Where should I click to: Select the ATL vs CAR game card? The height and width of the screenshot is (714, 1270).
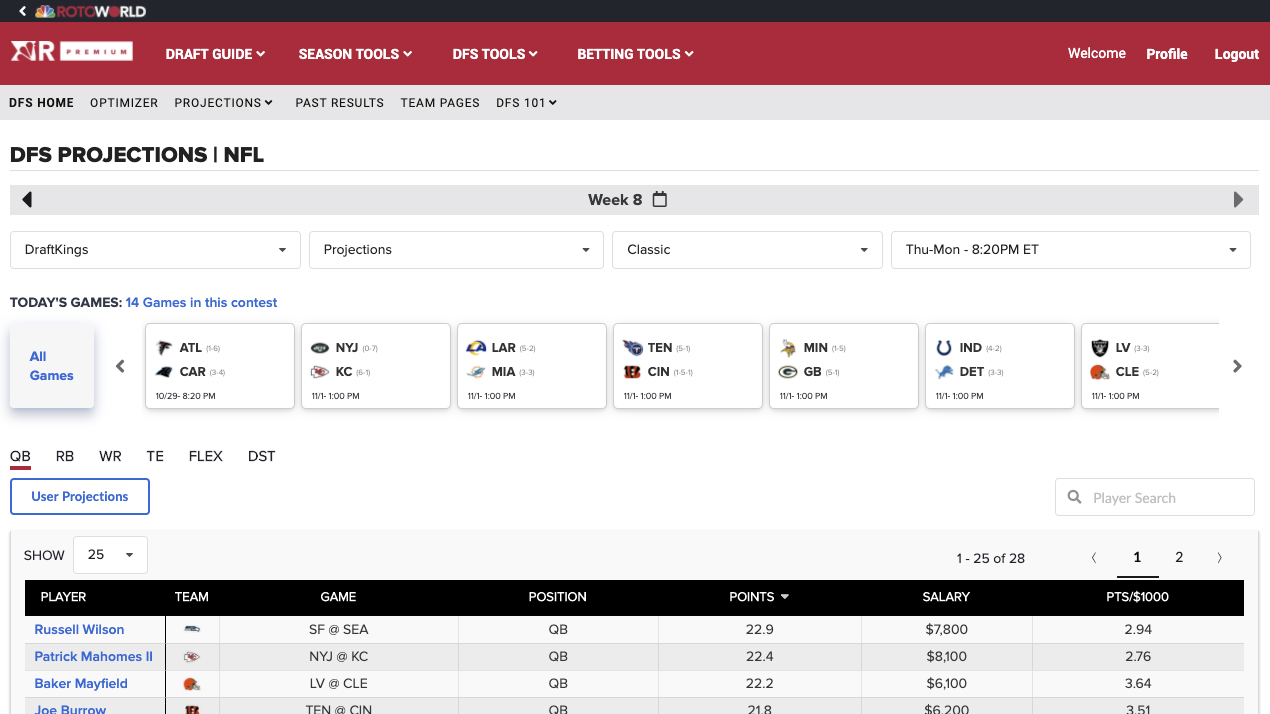click(x=220, y=366)
